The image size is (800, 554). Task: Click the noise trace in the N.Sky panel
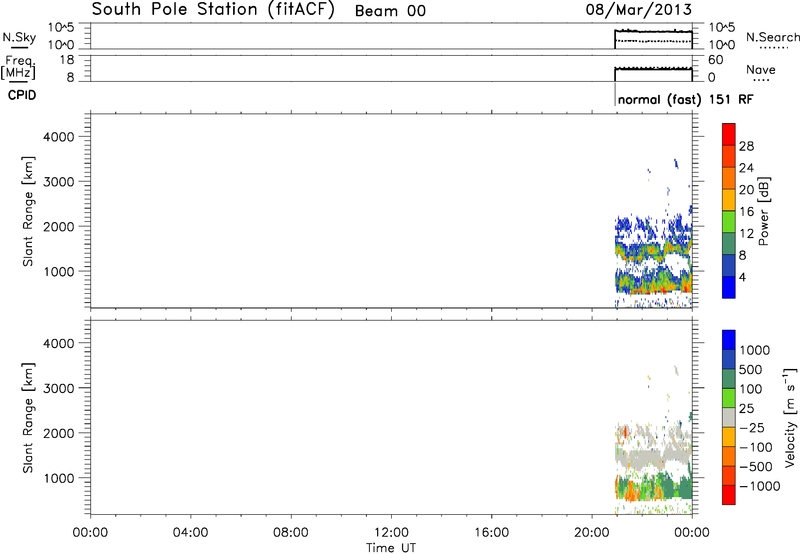[x=653, y=32]
